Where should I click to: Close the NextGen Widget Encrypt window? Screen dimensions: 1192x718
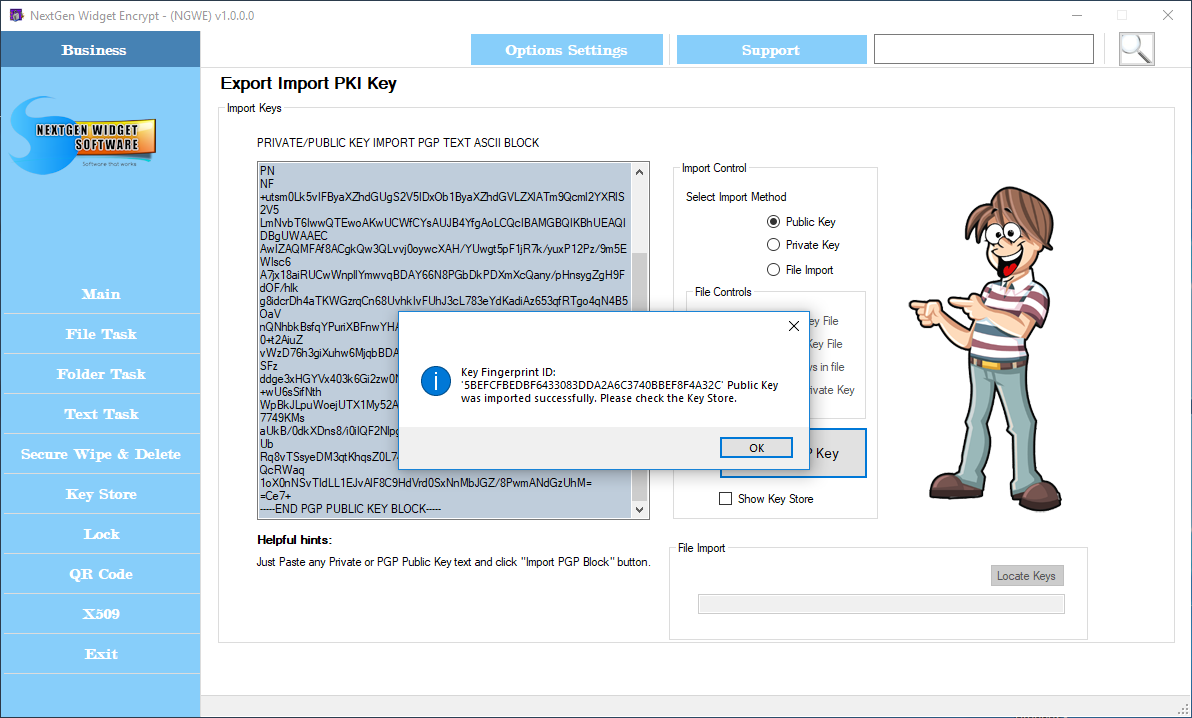click(x=1168, y=15)
